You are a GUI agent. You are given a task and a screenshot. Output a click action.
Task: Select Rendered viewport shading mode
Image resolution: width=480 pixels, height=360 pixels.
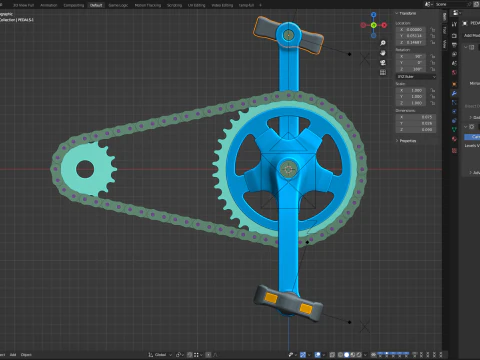click(359, 355)
